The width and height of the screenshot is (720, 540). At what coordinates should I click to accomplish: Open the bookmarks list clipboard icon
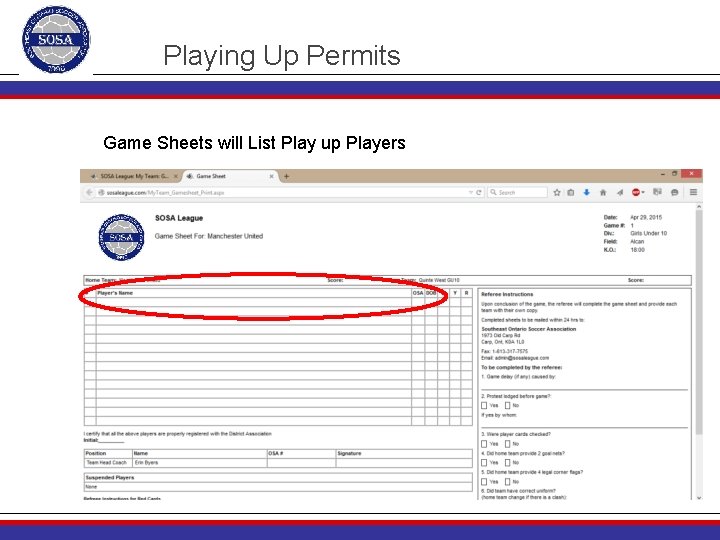(x=571, y=192)
